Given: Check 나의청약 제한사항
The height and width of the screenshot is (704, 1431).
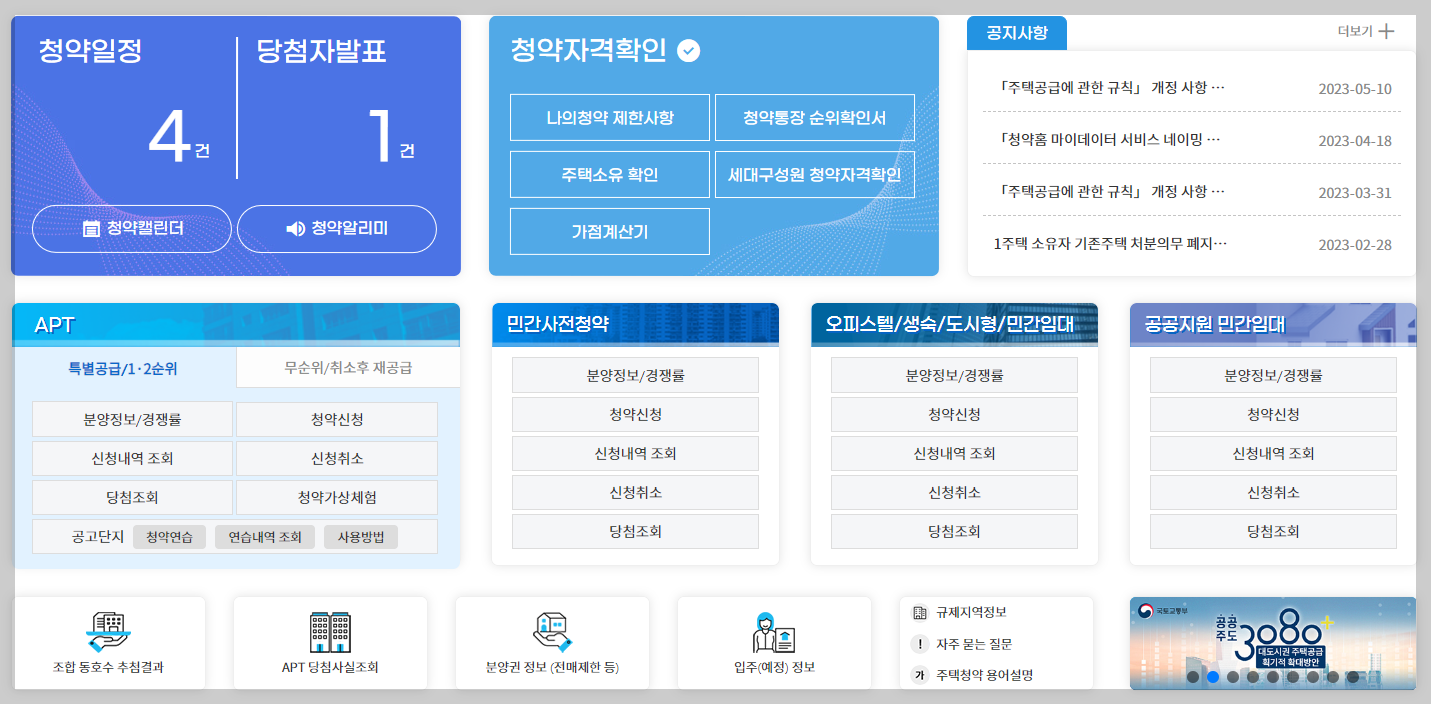Looking at the screenshot, I should [610, 117].
